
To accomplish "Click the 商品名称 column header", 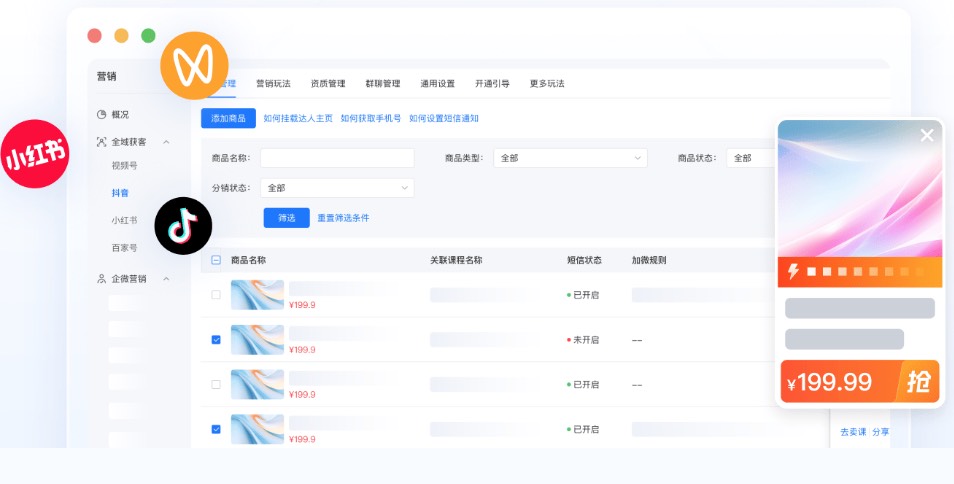I will point(248,260).
